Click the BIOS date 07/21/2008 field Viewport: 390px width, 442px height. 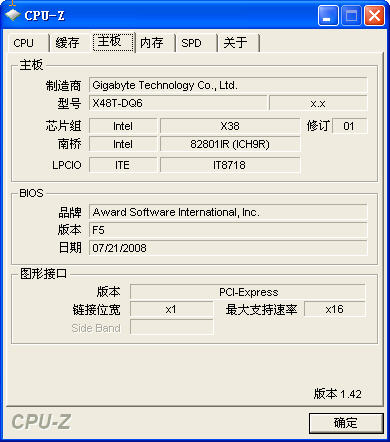coord(228,248)
